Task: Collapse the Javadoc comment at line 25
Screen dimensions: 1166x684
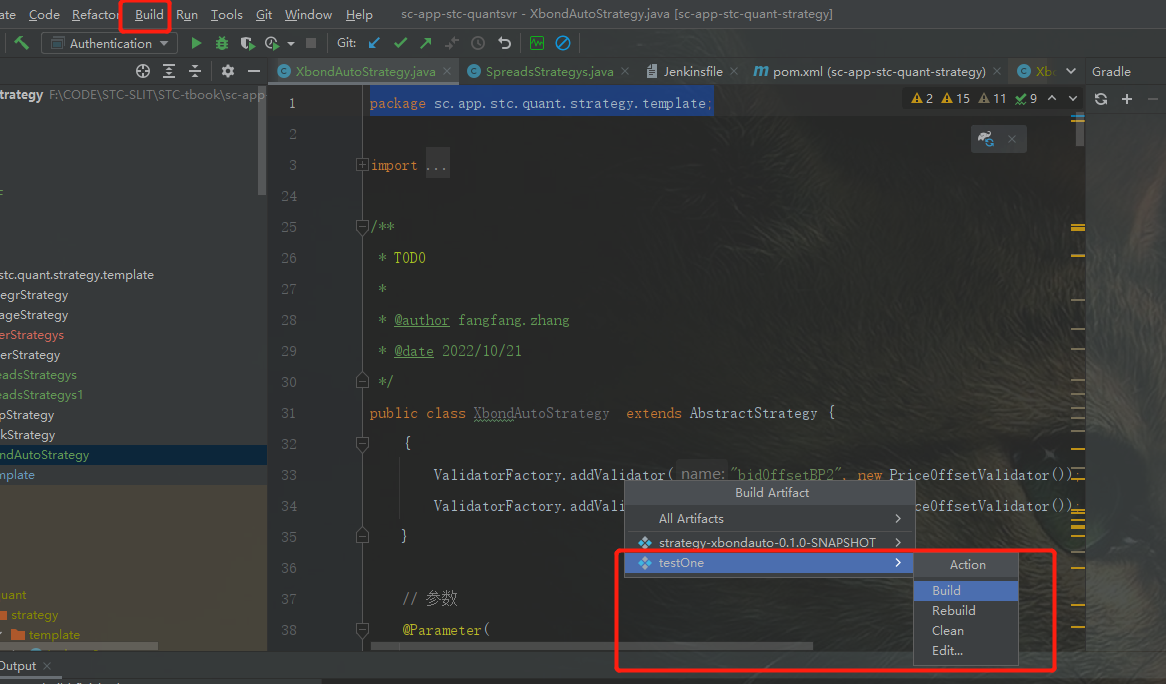Action: coord(362,227)
